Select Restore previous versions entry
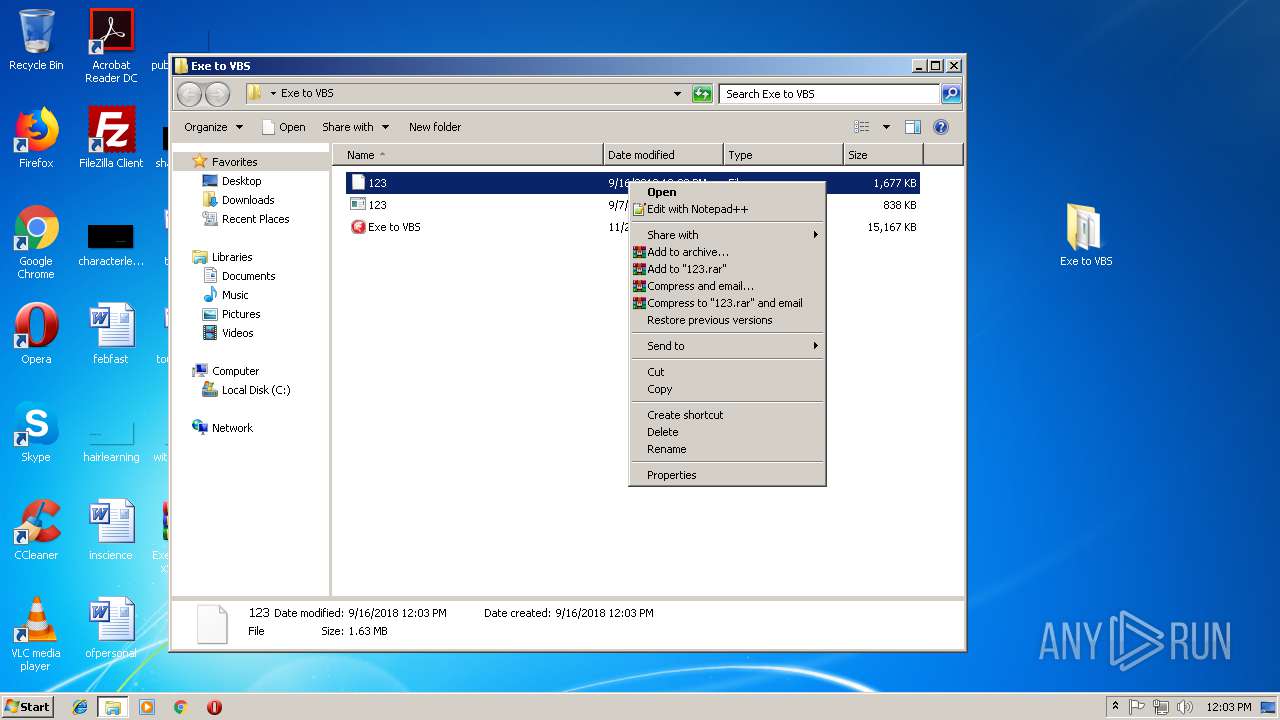 pyautogui.click(x=727, y=320)
